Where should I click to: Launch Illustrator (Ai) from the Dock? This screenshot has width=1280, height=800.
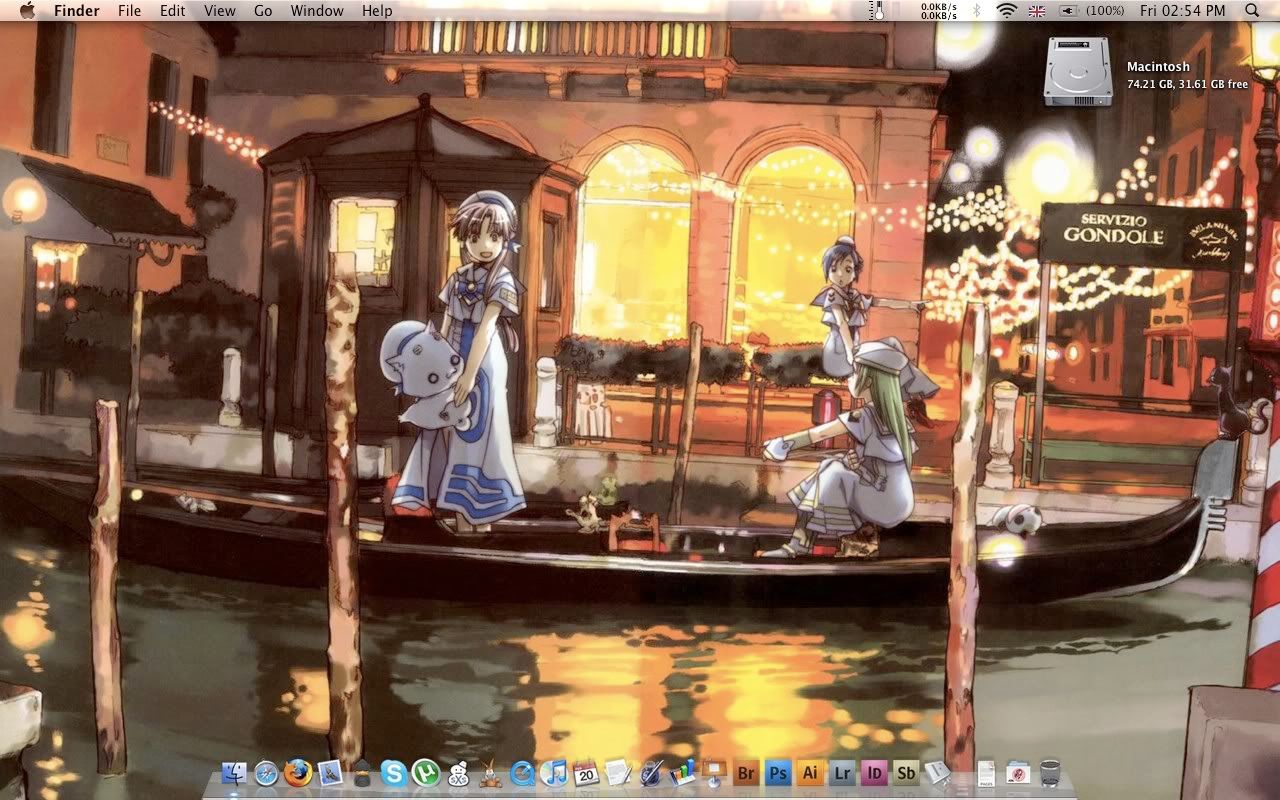[x=810, y=773]
